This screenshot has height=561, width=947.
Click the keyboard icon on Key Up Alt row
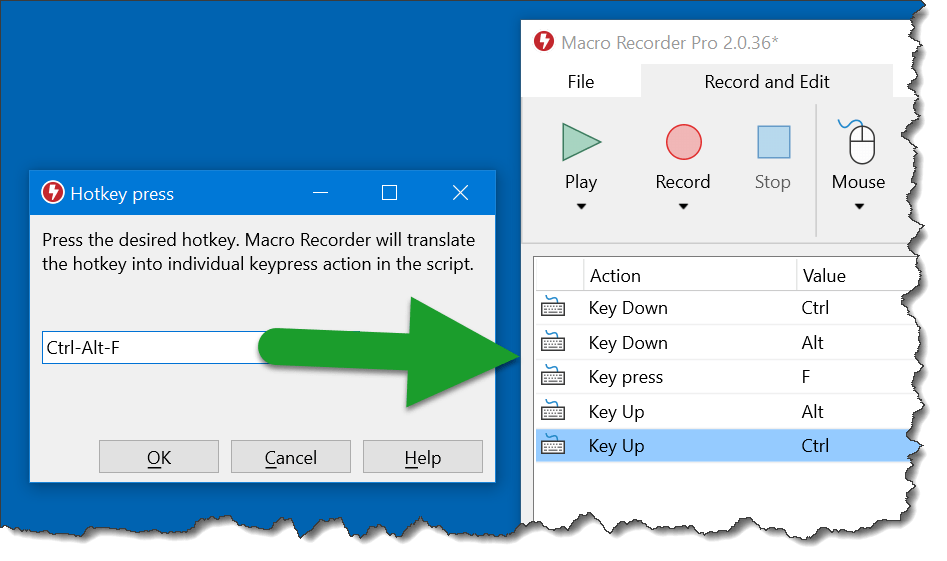(x=553, y=411)
